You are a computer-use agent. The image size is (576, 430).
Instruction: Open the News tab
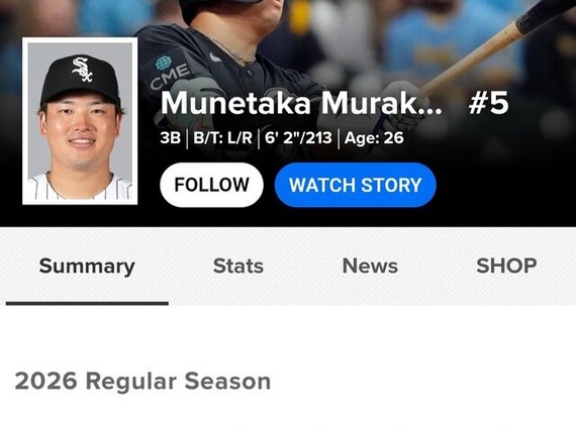[370, 266]
